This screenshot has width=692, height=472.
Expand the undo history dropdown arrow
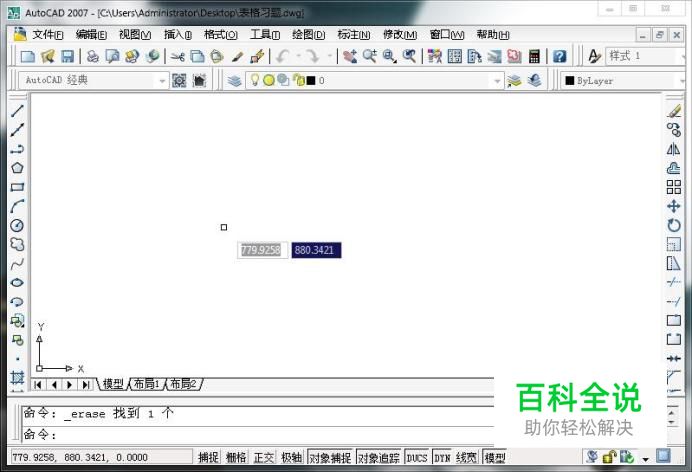point(298,56)
